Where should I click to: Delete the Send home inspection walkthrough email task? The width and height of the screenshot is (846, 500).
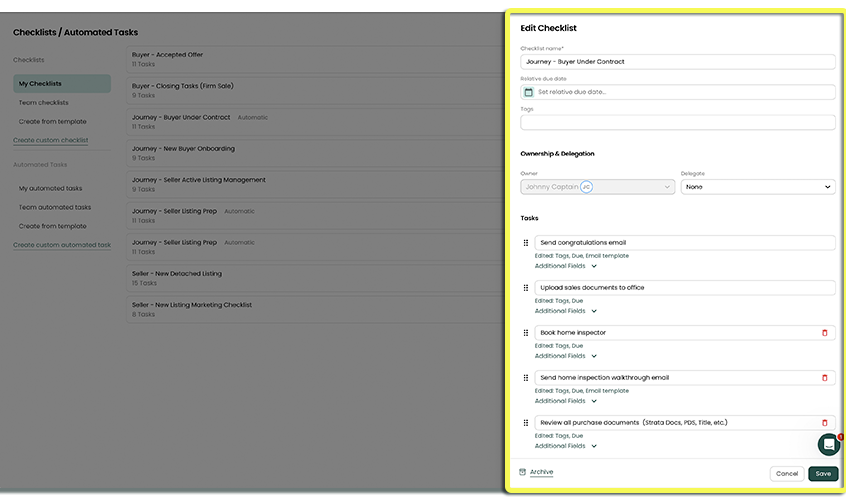(824, 378)
